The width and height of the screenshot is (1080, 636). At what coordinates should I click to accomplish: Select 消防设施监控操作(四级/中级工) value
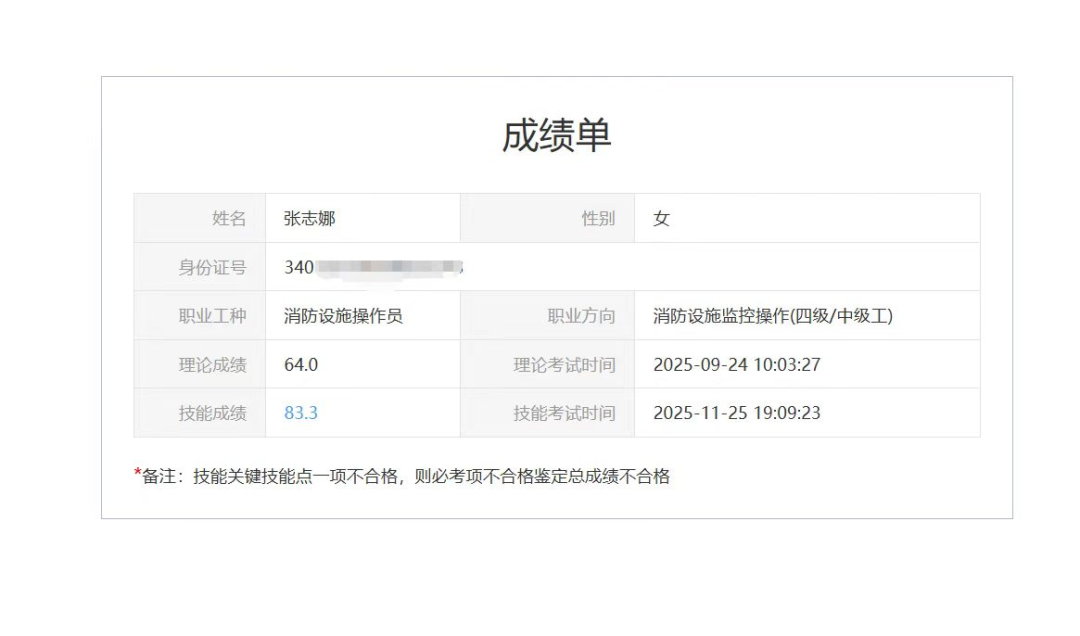click(x=777, y=314)
